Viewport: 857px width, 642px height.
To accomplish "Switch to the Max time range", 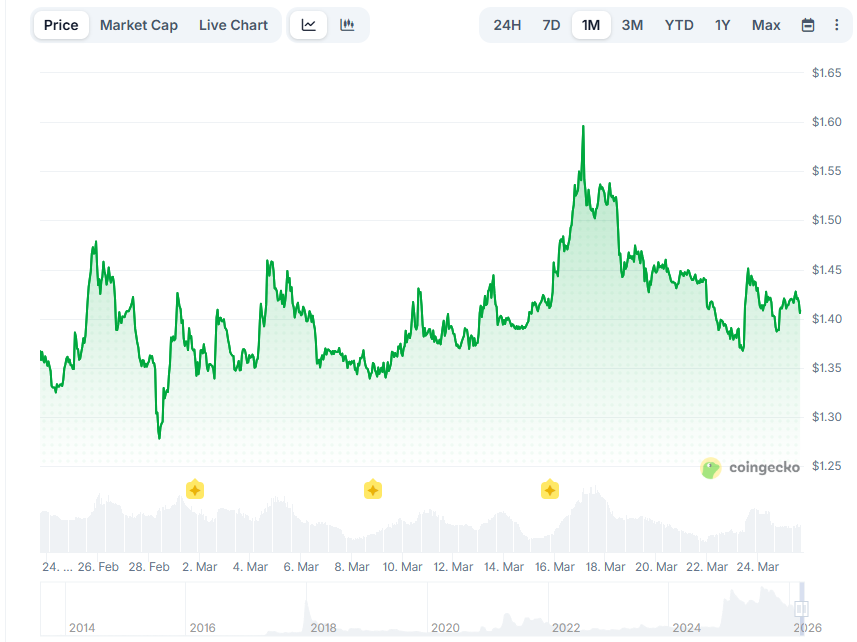I will pyautogui.click(x=766, y=24).
